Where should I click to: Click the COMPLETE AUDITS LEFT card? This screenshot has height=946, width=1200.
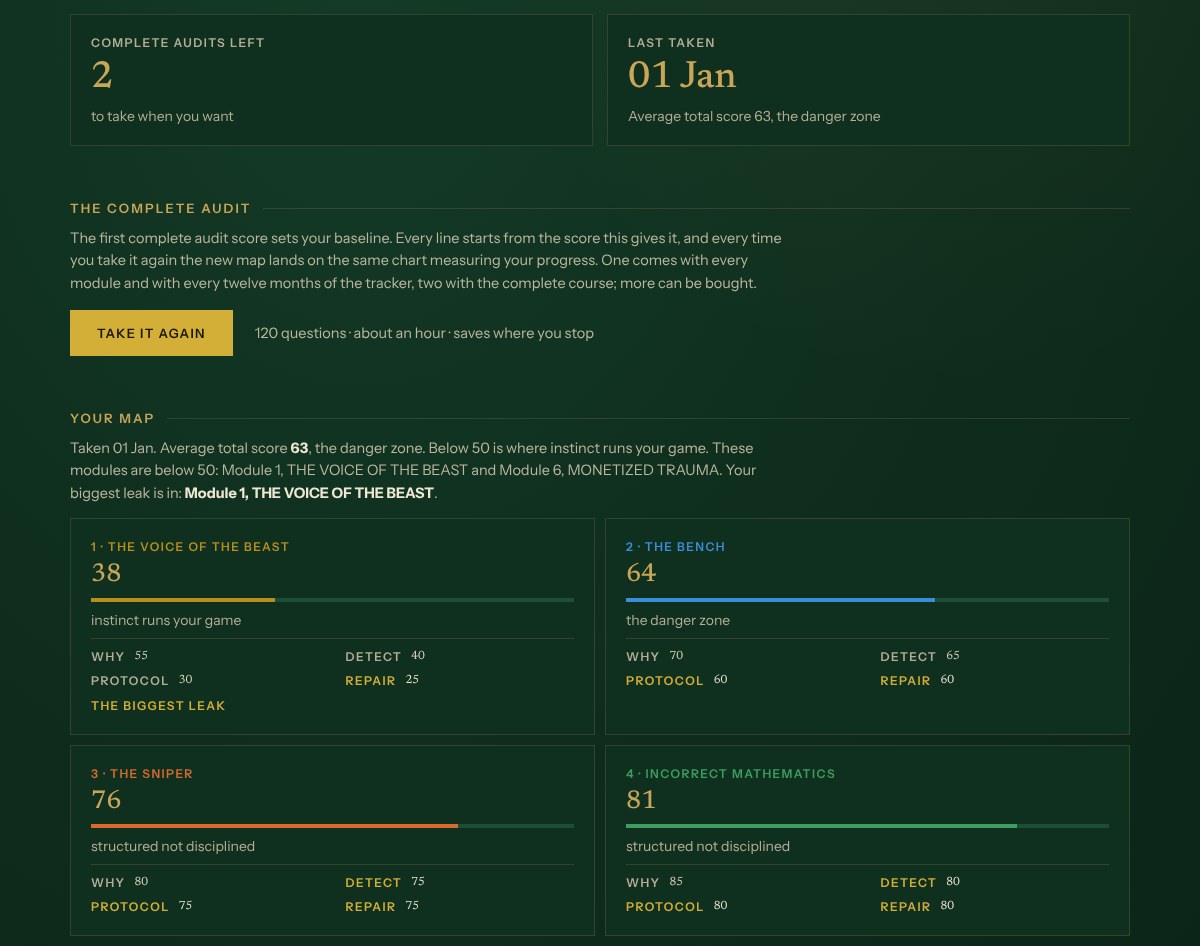(331, 80)
